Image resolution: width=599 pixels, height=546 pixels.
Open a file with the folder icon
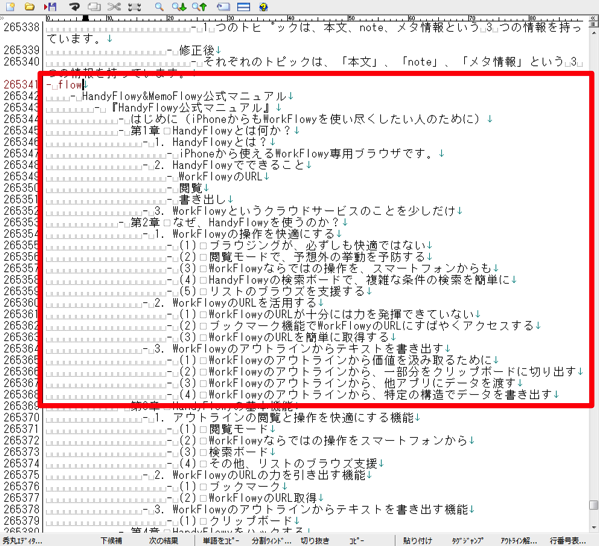tap(29, 6)
